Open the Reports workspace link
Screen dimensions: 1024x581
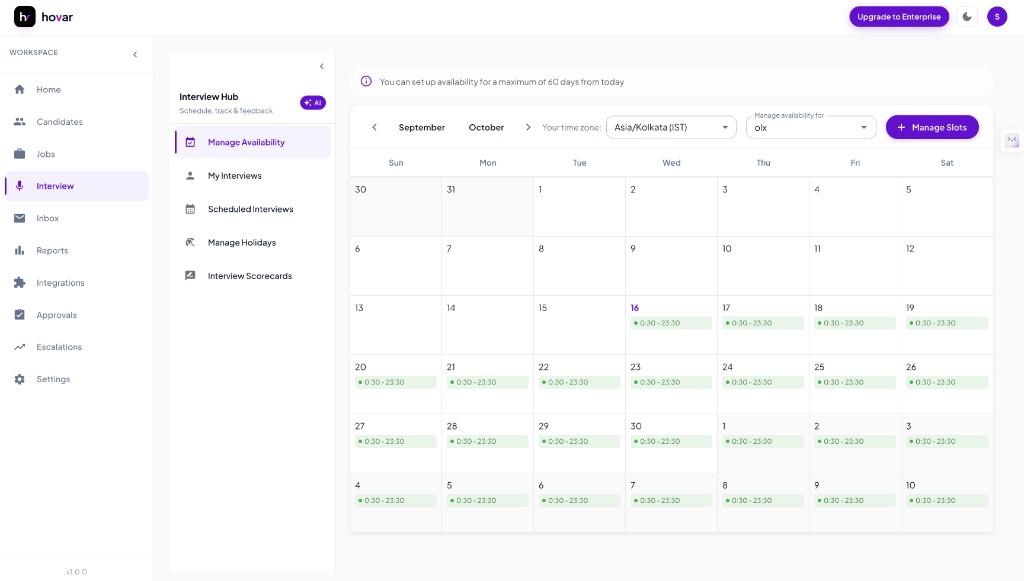pyautogui.click(x=77, y=250)
